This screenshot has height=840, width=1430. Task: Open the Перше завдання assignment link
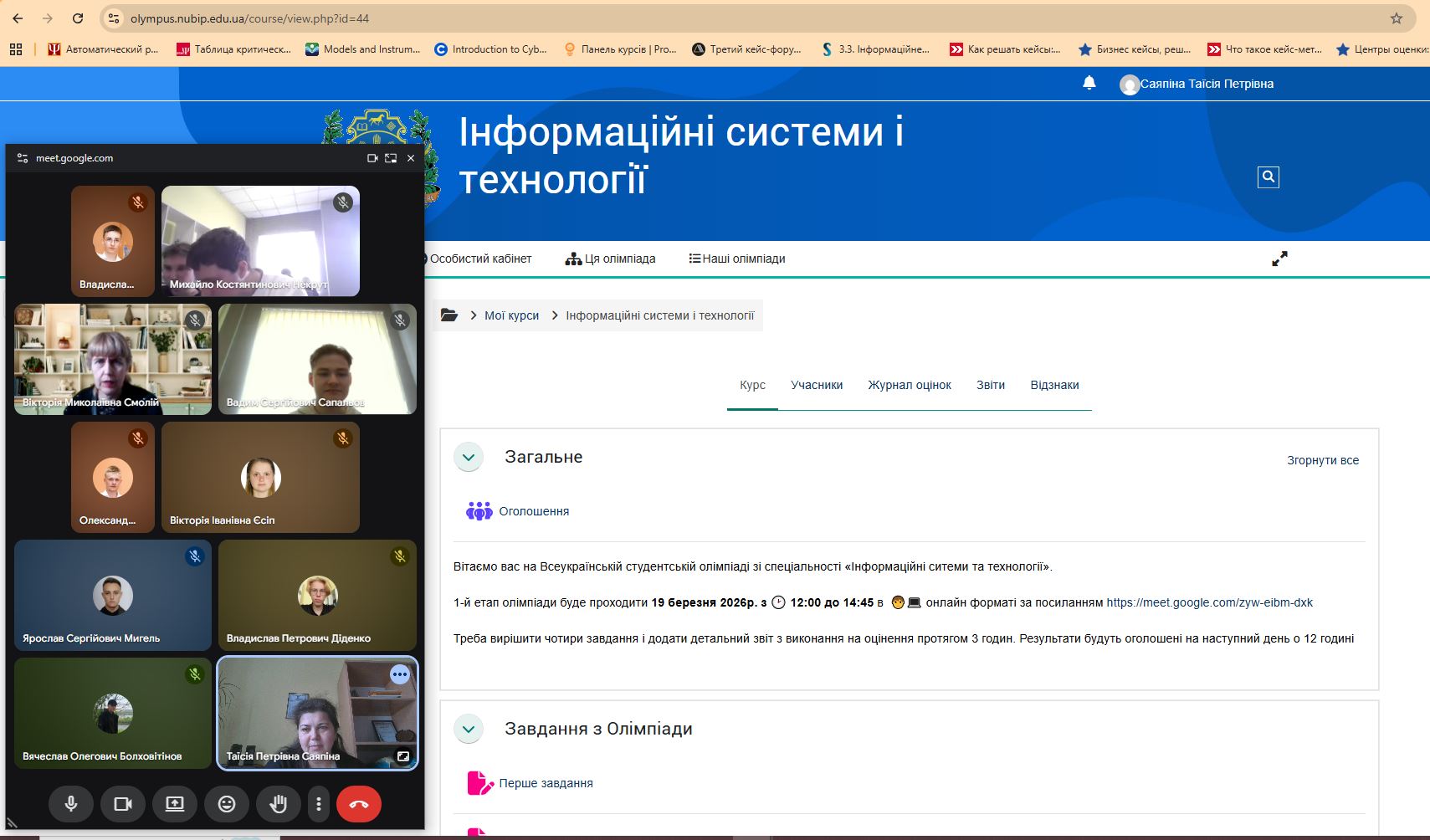point(546,783)
